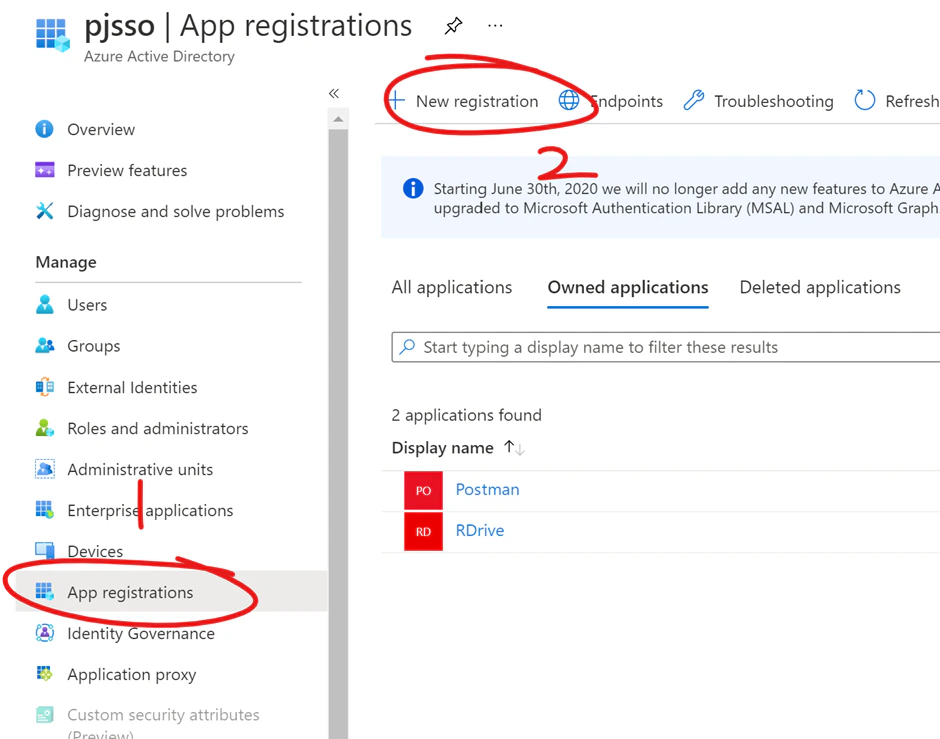Open Application proxy
This screenshot has height=739, width=940.
tap(131, 674)
